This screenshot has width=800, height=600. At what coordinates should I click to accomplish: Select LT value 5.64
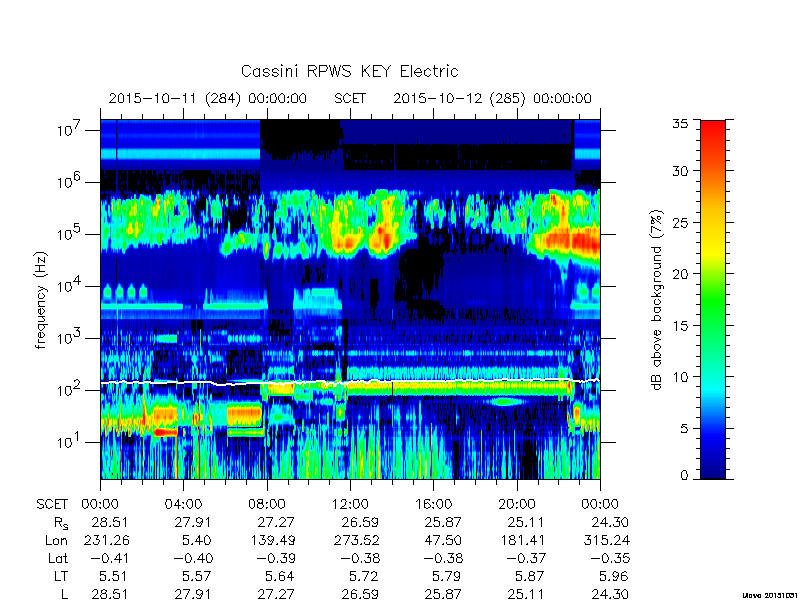280,577
